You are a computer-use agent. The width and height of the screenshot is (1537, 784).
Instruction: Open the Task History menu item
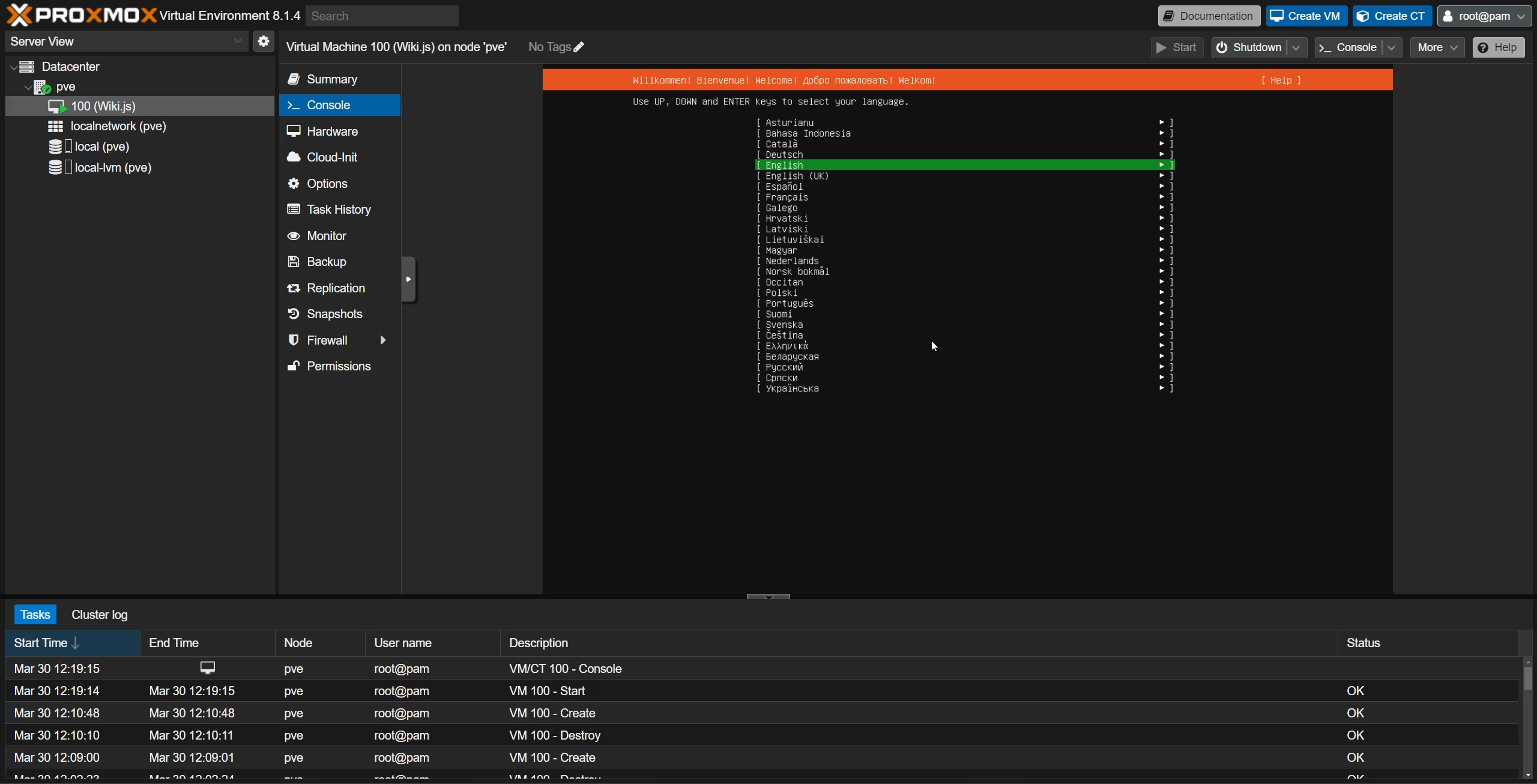tap(338, 210)
